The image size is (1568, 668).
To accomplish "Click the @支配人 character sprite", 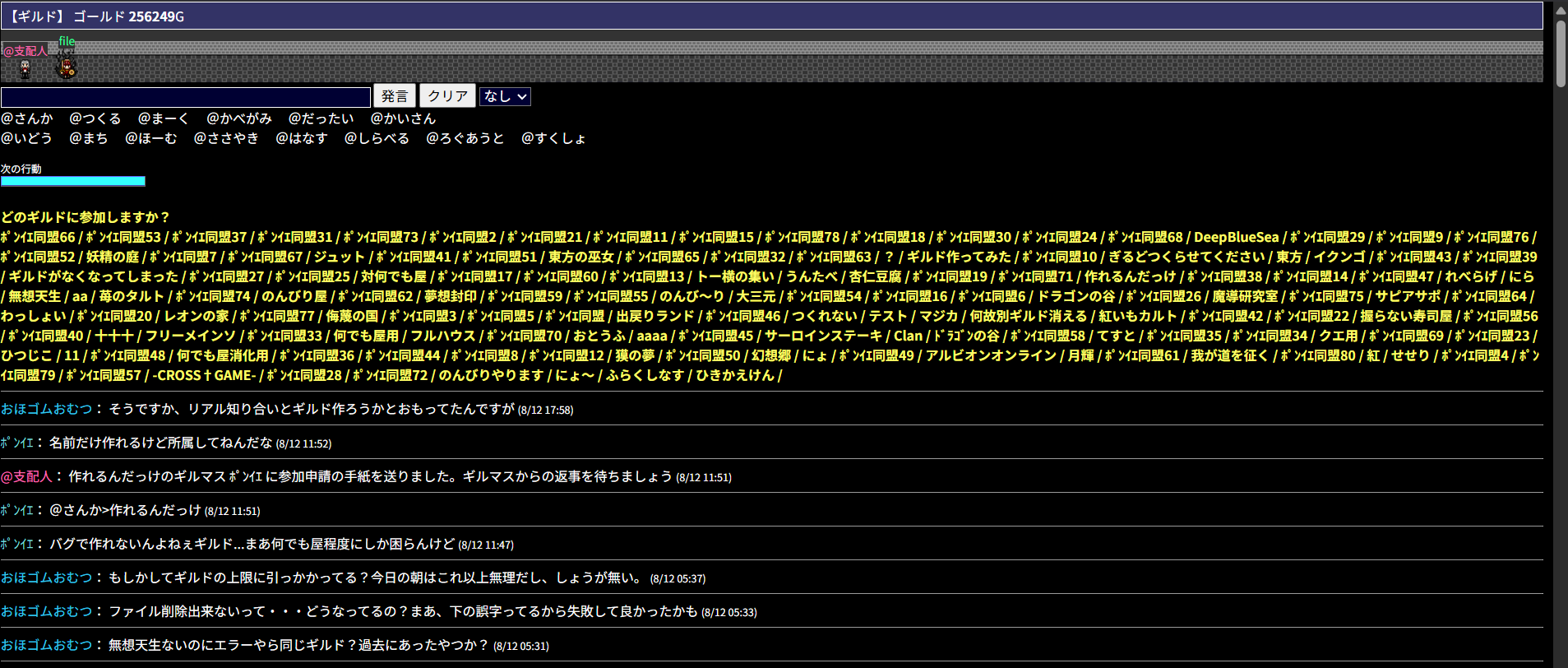I will (25, 69).
